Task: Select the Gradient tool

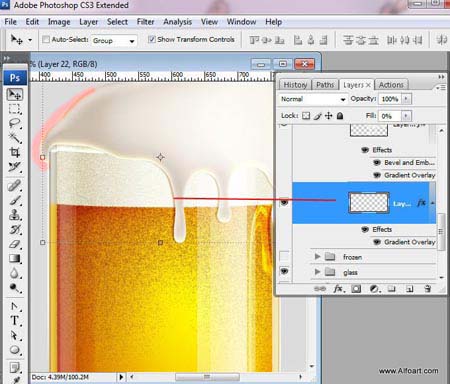Action: point(14,258)
